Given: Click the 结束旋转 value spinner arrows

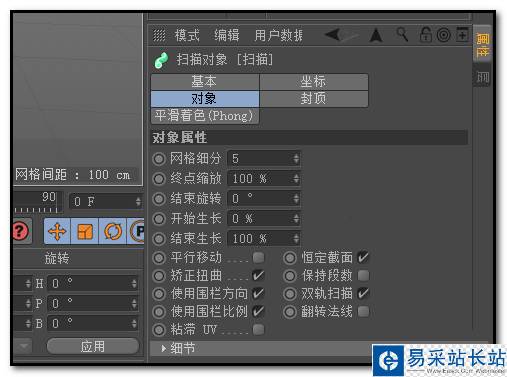Looking at the screenshot, I should click(296, 199).
